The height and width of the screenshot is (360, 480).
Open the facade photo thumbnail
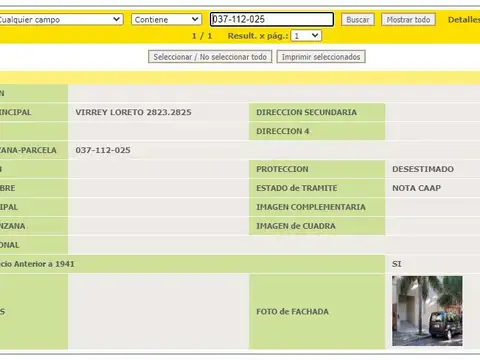[x=427, y=311]
